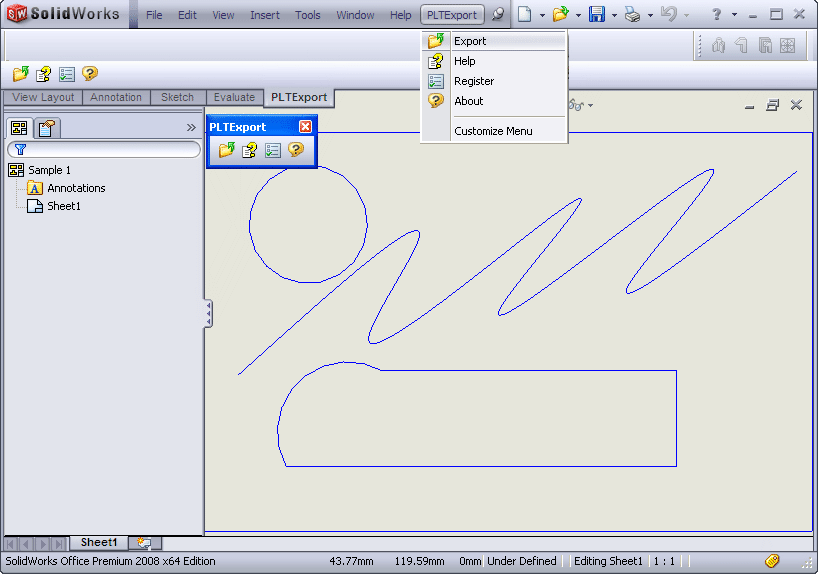Image resolution: width=818 pixels, height=574 pixels.
Task: Click Register icon in the top-left toolbar
Action: 67,74
